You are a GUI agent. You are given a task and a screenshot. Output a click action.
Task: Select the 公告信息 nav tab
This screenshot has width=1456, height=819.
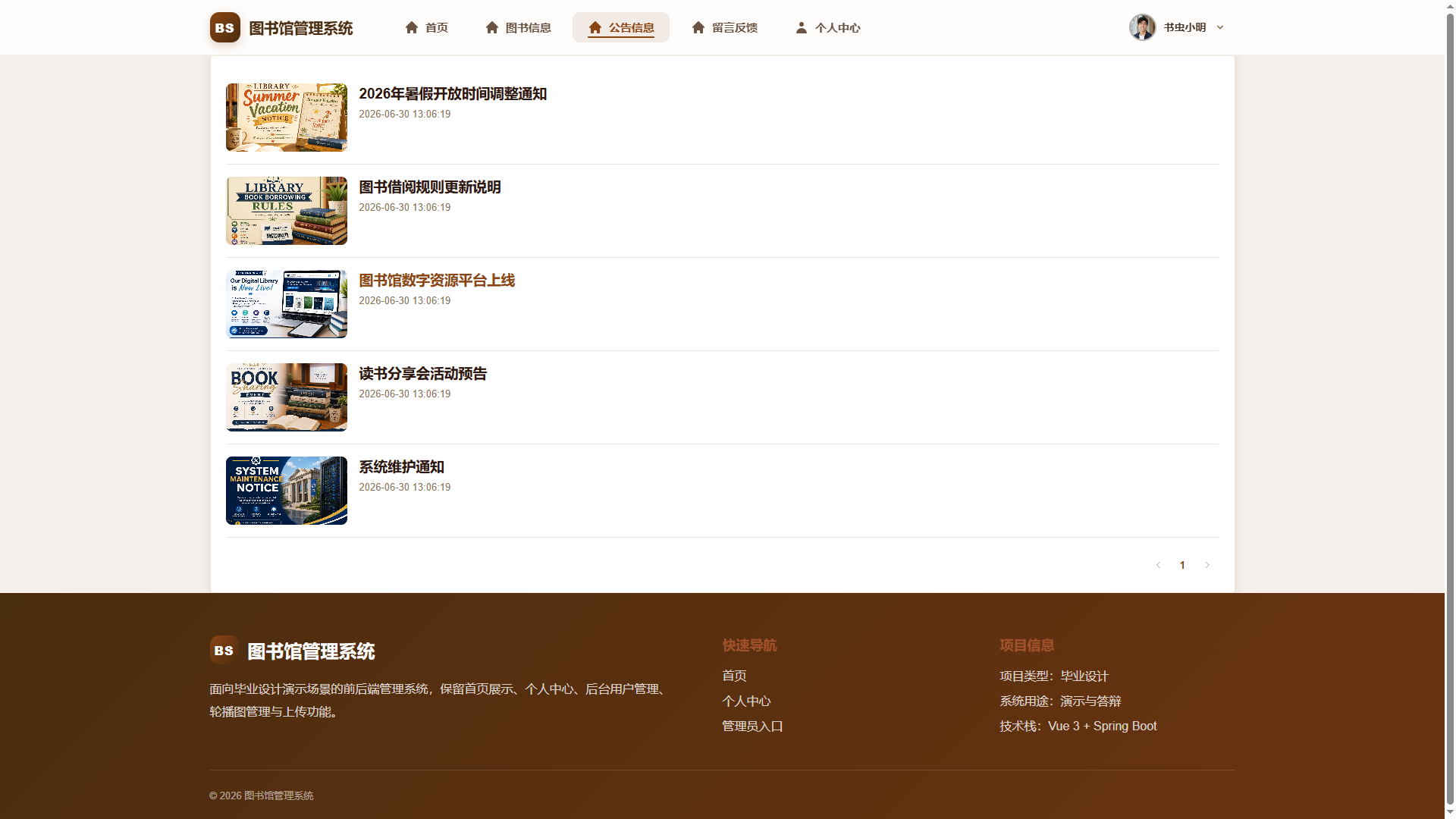pos(621,27)
